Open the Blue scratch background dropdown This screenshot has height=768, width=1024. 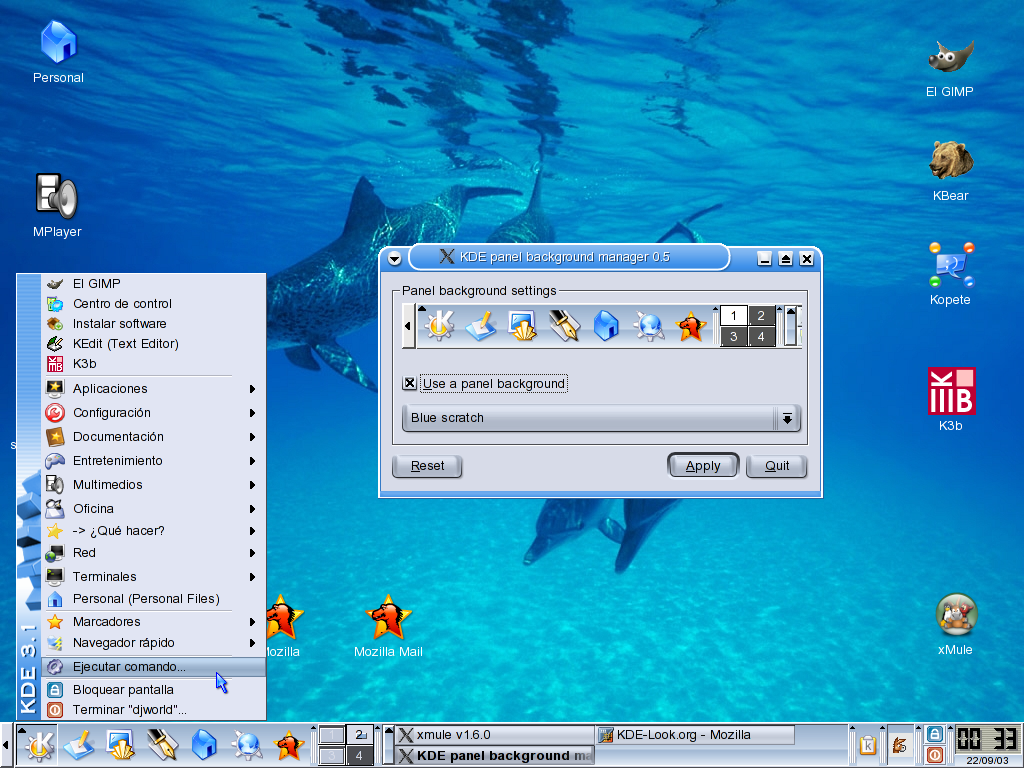tap(600, 418)
